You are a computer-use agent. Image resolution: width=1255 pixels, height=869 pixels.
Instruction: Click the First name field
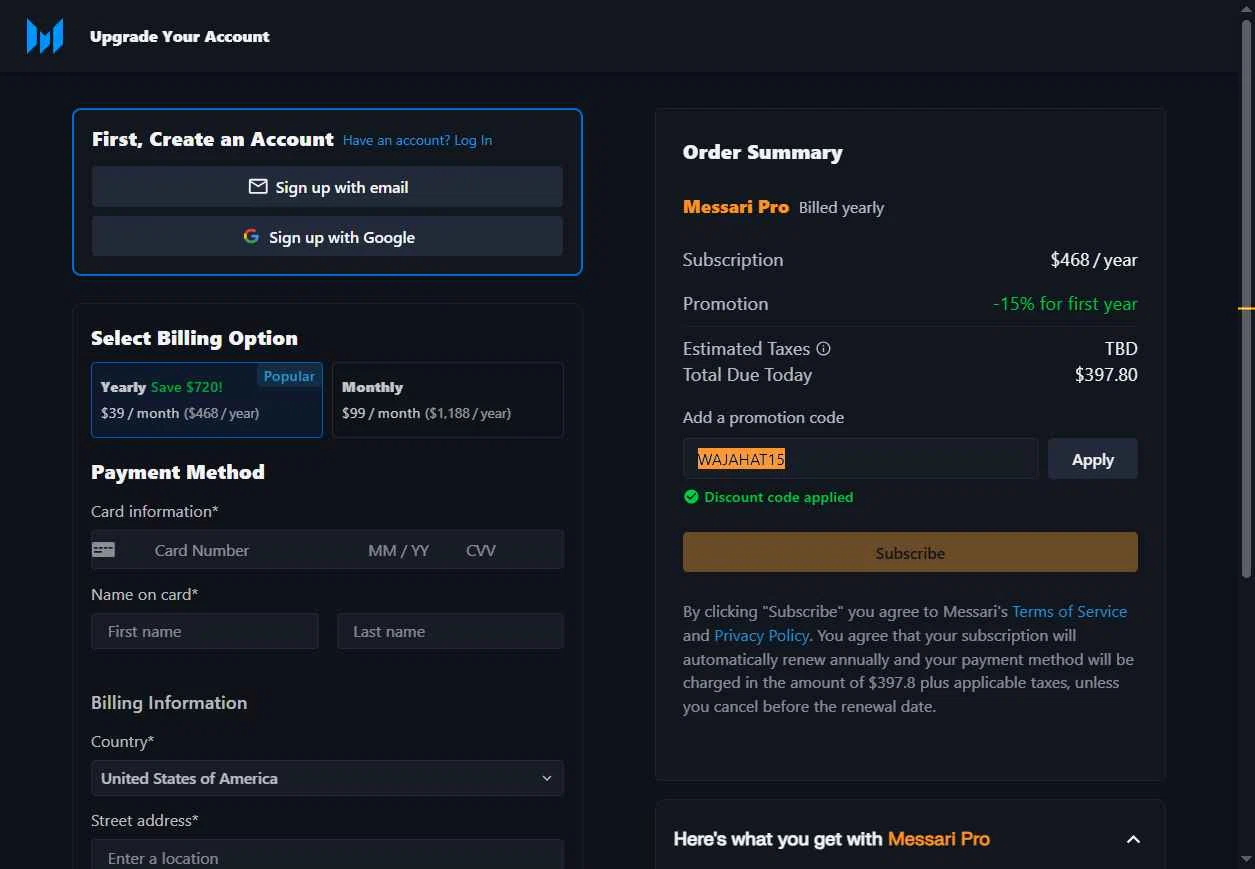205,631
